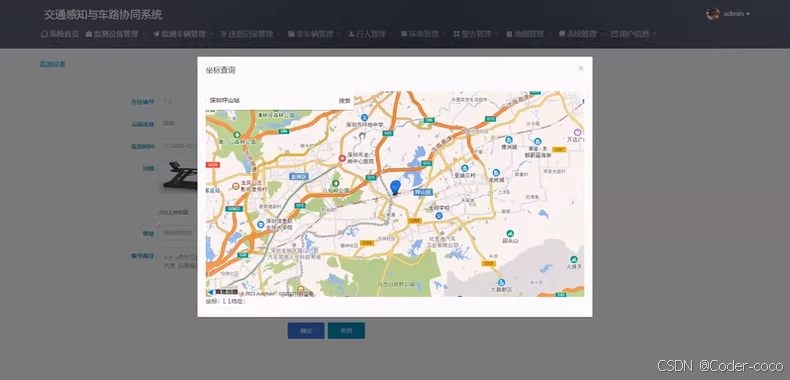Open the 系统管理 menu
The width and height of the screenshot is (790, 380).
pos(581,34)
